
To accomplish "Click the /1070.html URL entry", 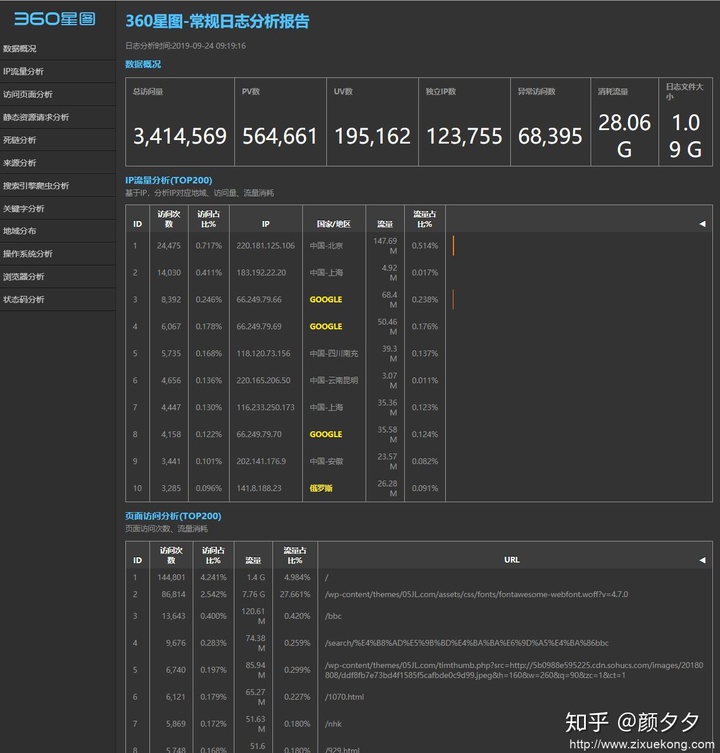I will coord(344,697).
